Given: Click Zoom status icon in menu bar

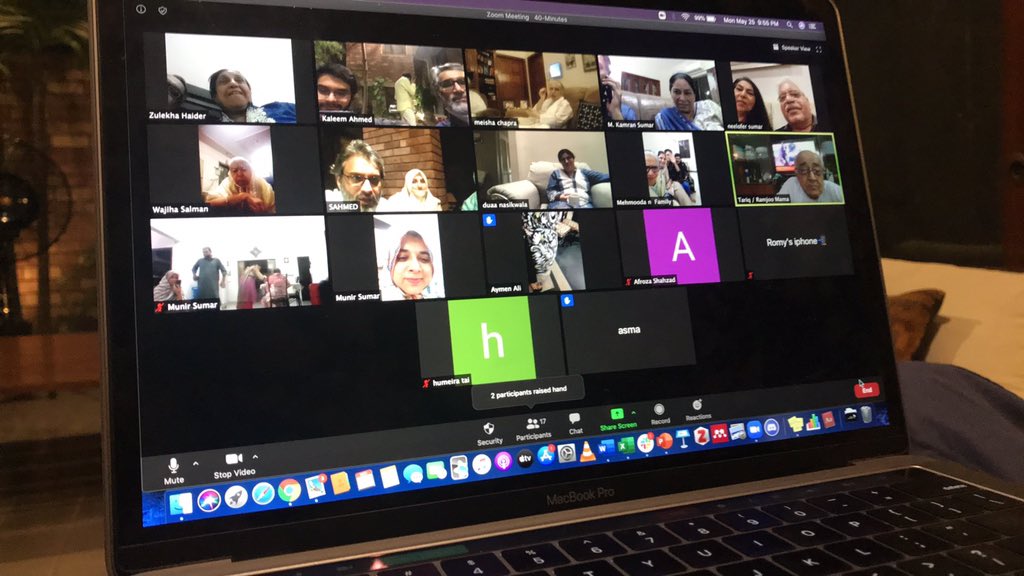Looking at the screenshot, I should click(x=662, y=15).
